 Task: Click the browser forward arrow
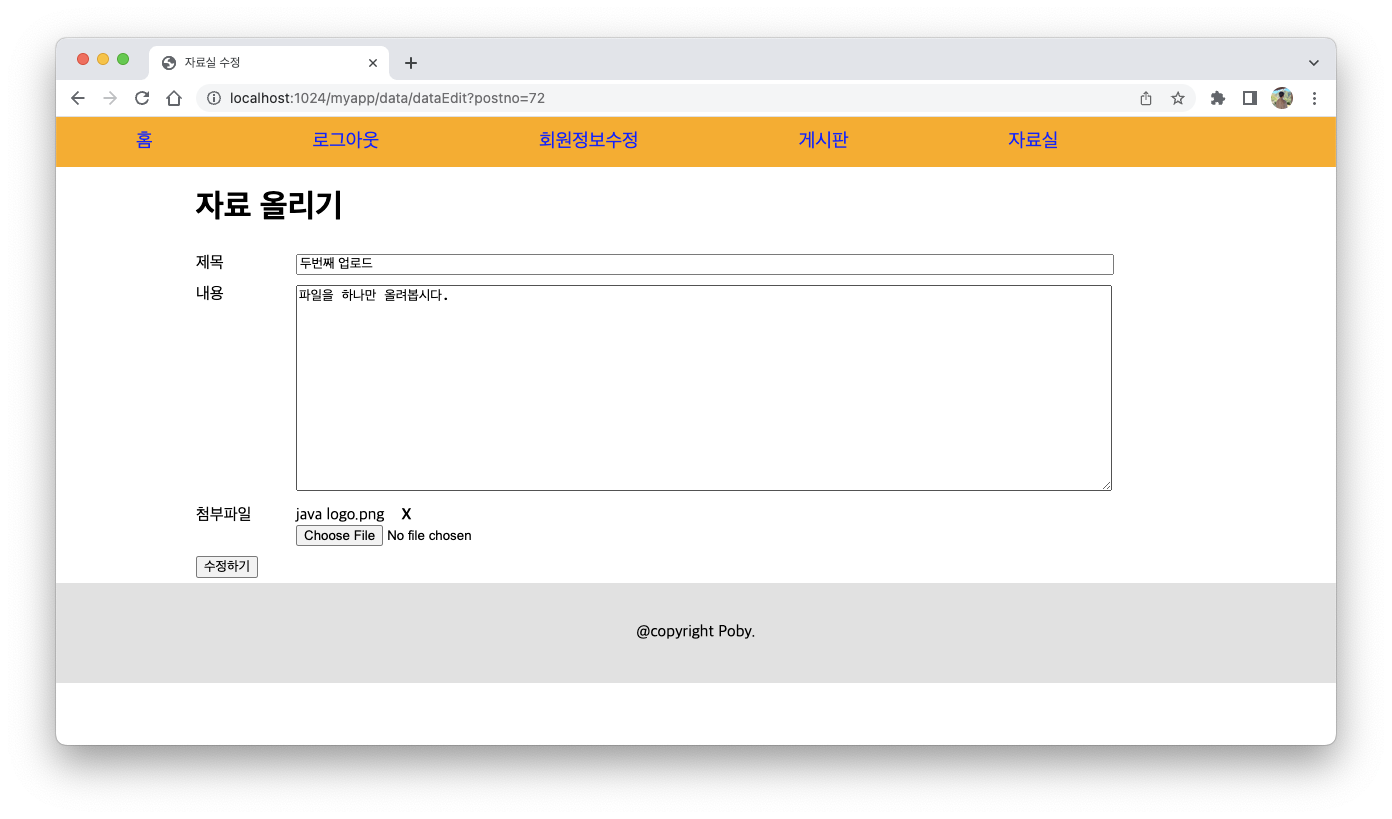pyautogui.click(x=110, y=98)
